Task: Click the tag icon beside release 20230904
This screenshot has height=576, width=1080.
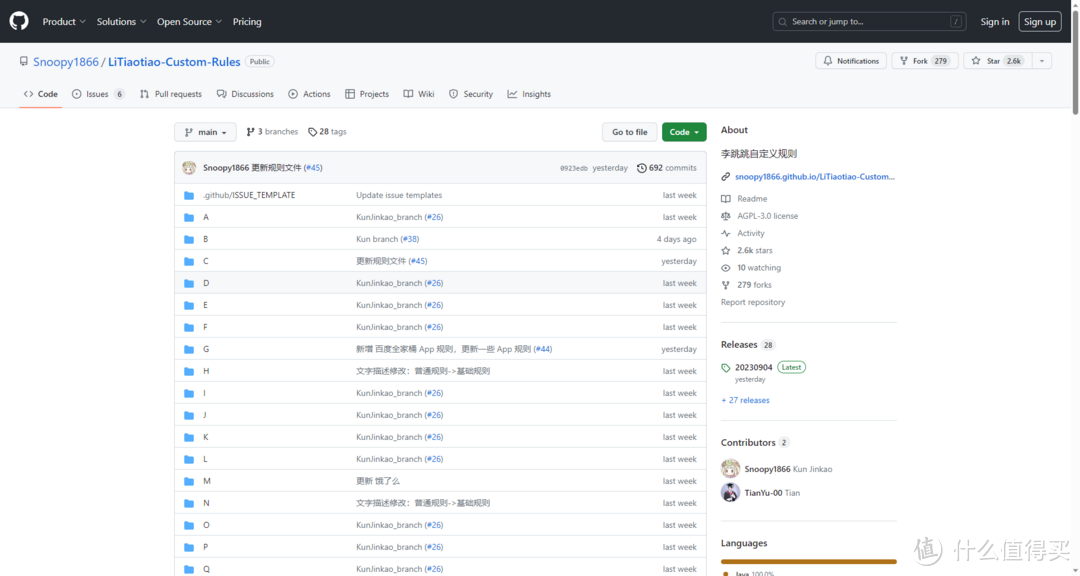Action: pyautogui.click(x=725, y=368)
